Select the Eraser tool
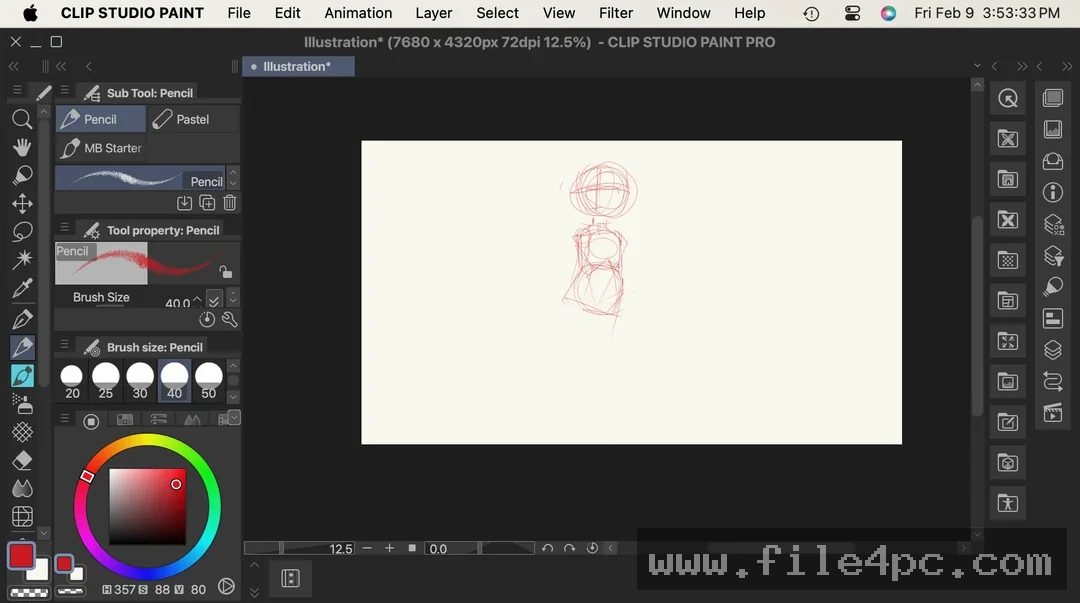 pos(22,460)
